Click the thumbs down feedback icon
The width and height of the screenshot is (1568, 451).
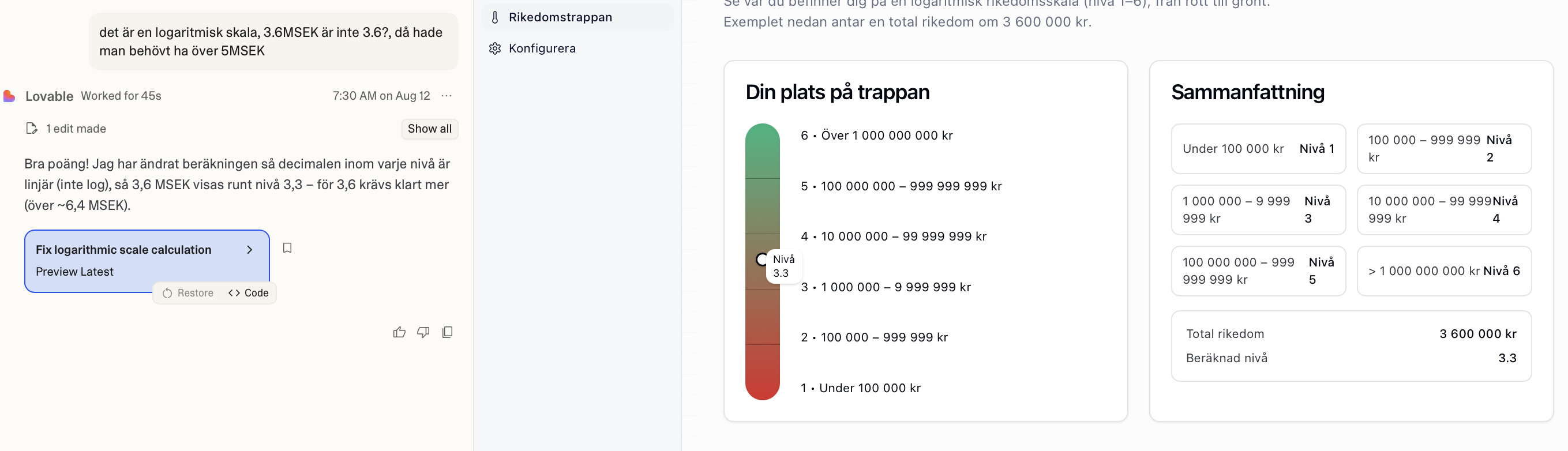point(423,332)
